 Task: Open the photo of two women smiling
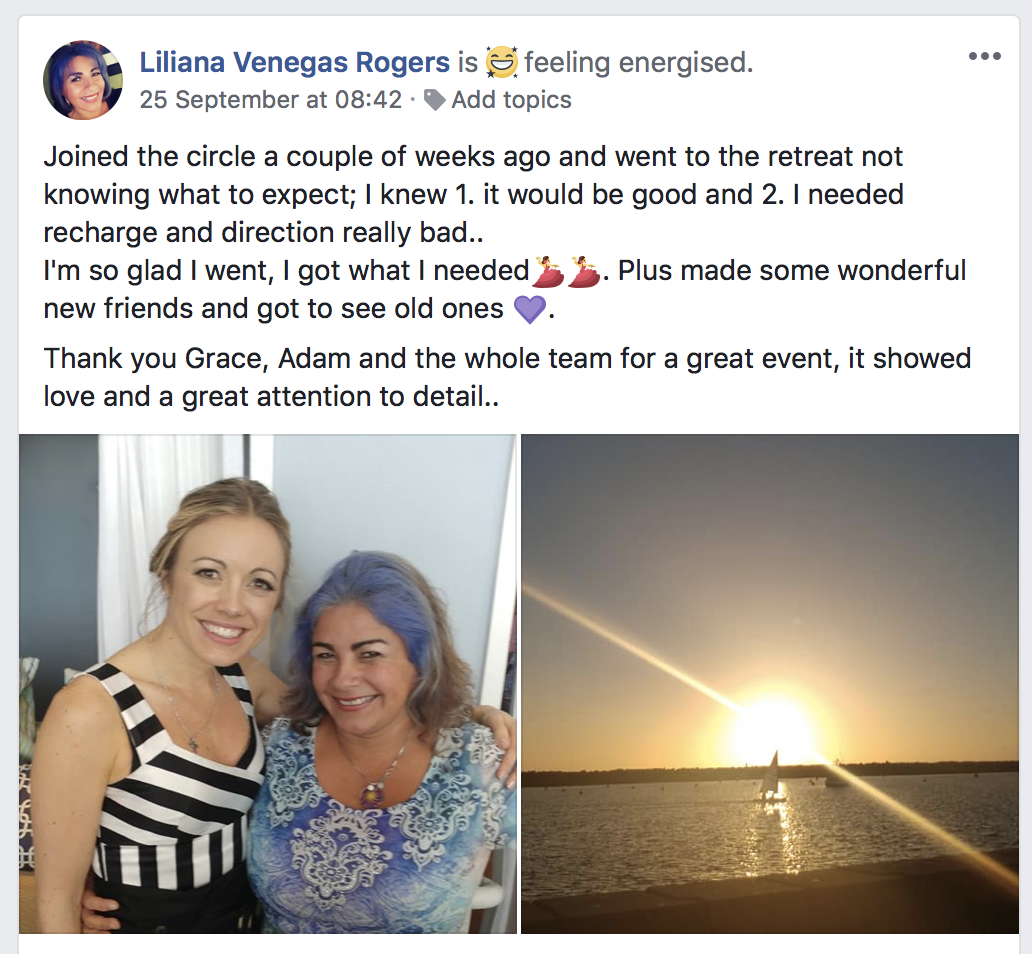pyautogui.click(x=268, y=683)
